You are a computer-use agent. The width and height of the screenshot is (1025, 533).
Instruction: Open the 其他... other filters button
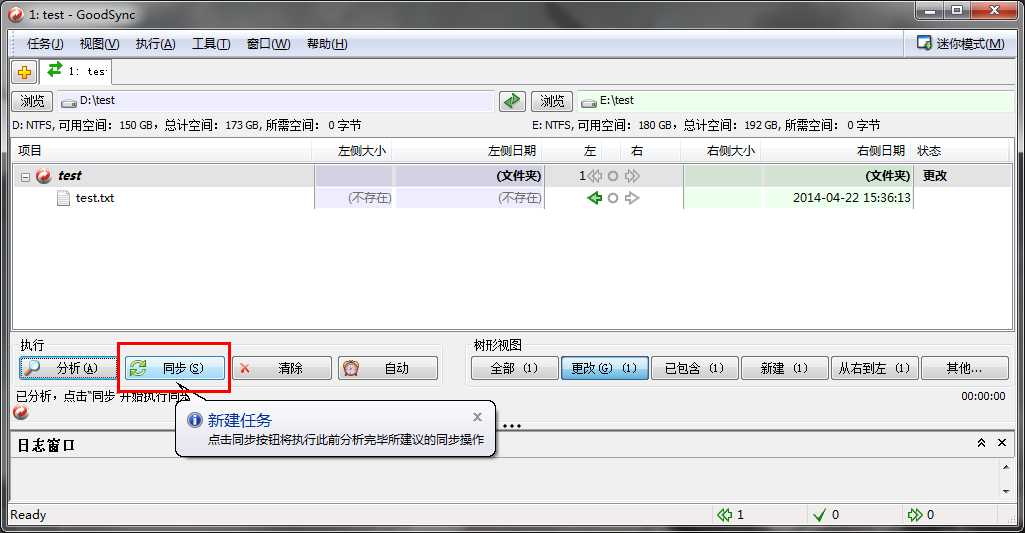coord(965,368)
